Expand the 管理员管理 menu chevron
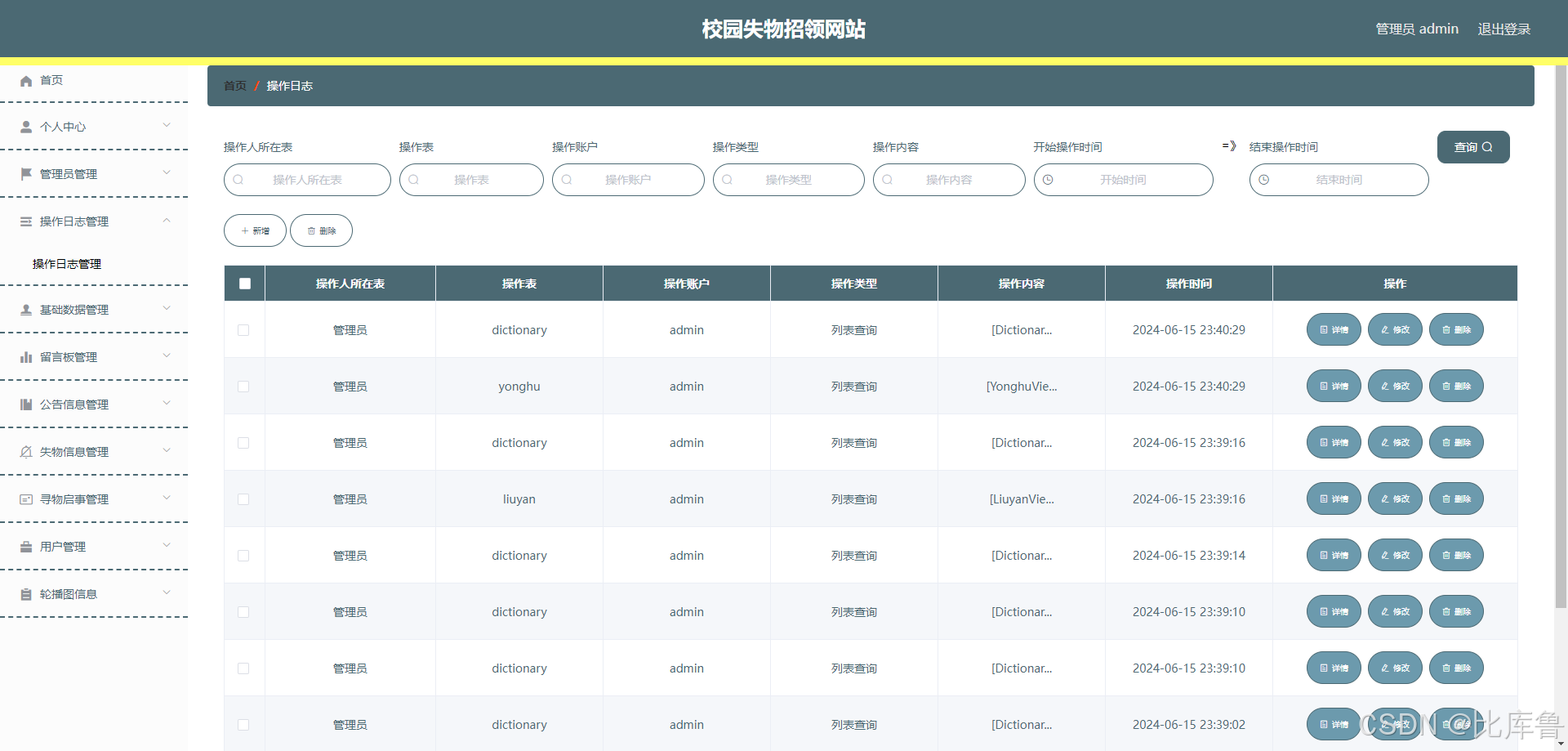This screenshot has width=1568, height=751. point(167,173)
